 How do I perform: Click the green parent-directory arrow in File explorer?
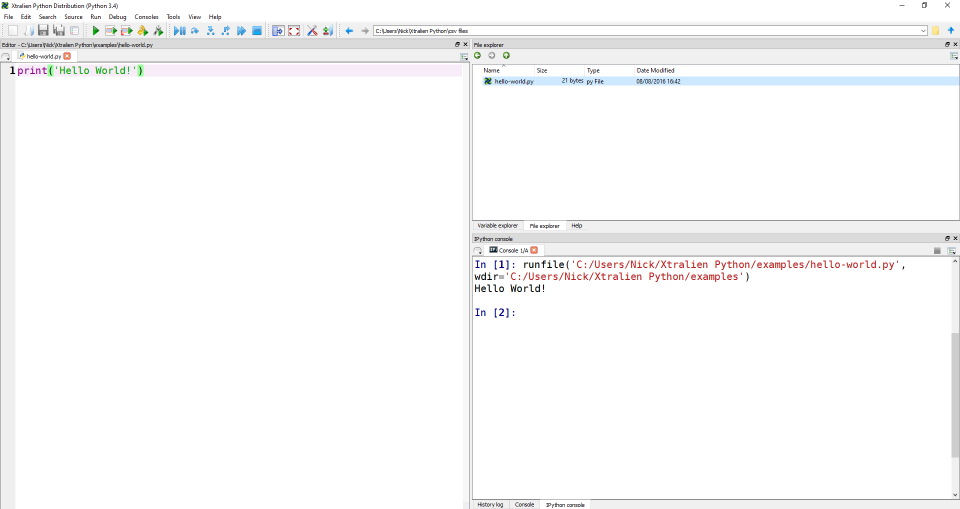pos(506,56)
